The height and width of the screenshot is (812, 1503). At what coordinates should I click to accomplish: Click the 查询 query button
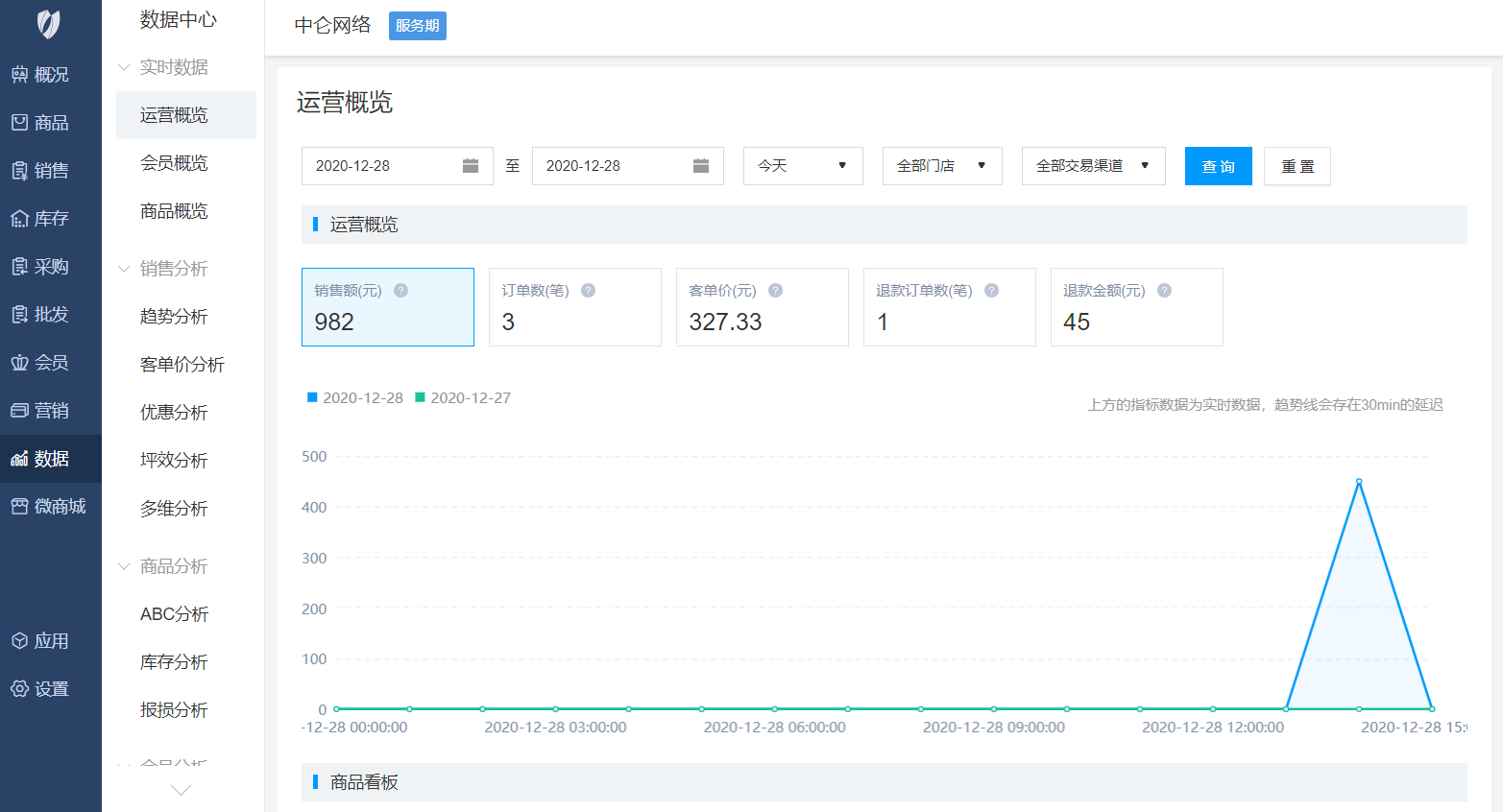(x=1218, y=165)
